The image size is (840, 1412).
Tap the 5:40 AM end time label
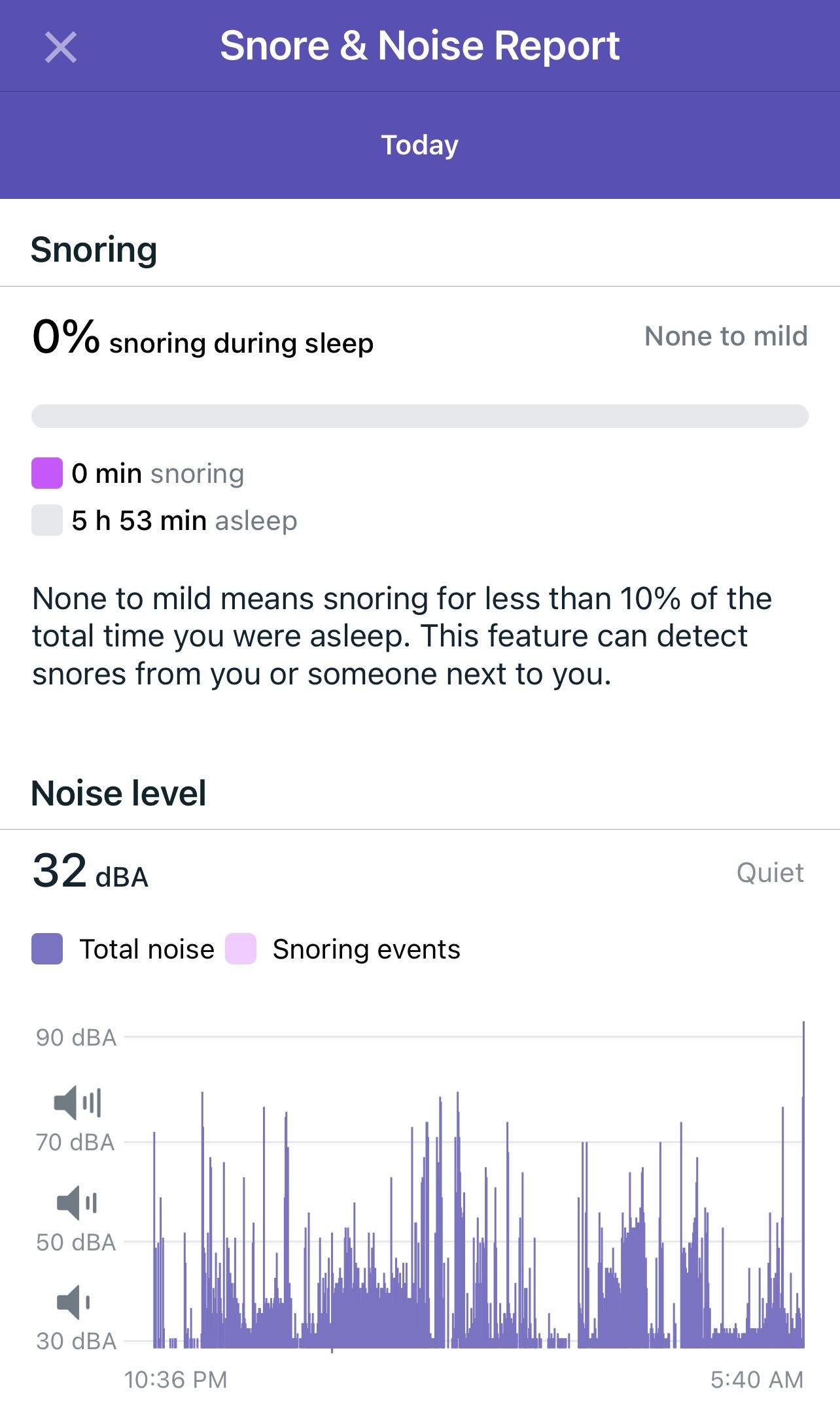pos(756,1380)
